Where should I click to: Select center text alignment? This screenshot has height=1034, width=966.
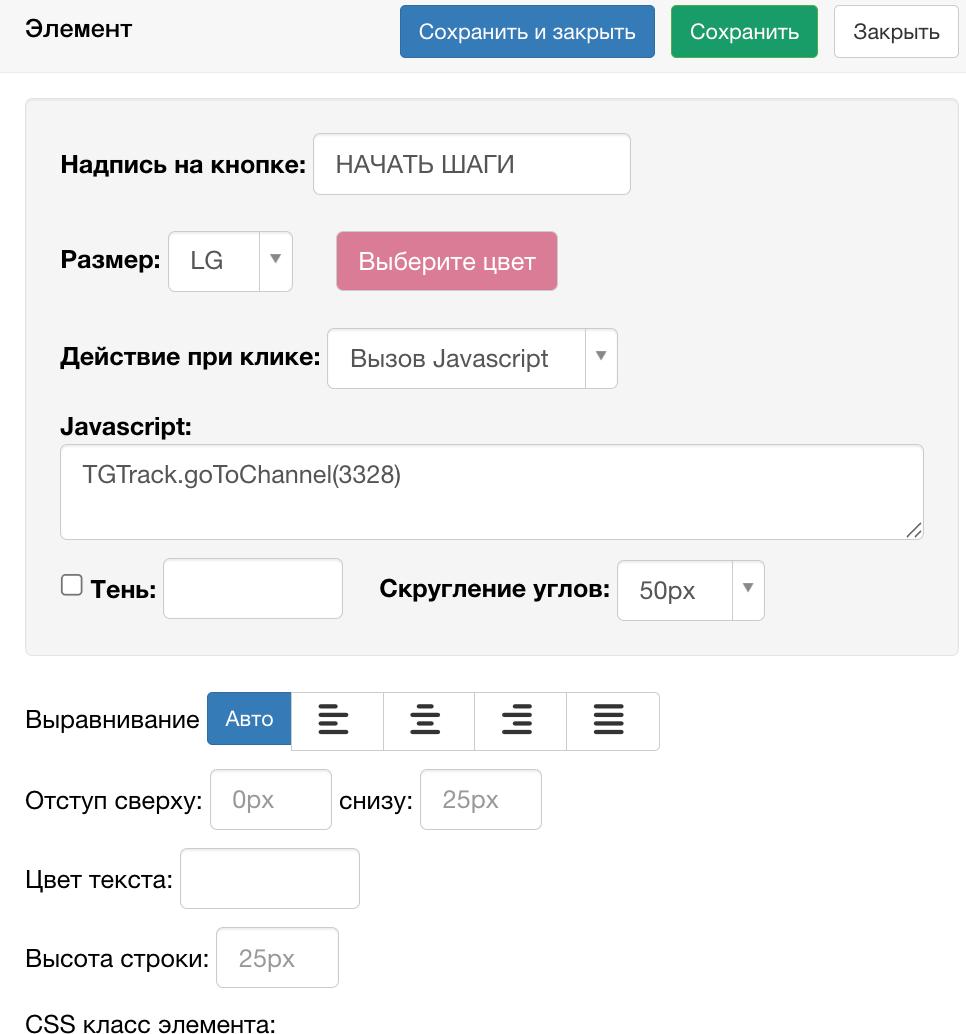428,719
